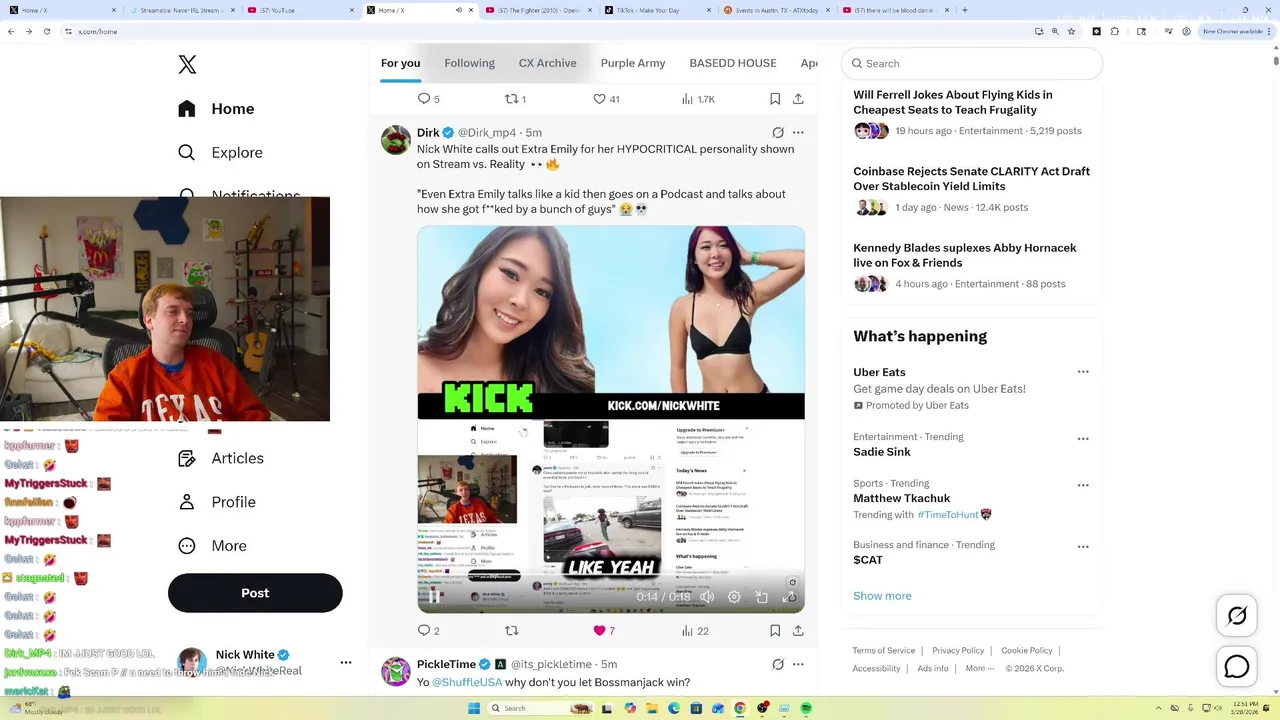
Task: Open the Explore page in sidebar
Action: tap(220, 153)
